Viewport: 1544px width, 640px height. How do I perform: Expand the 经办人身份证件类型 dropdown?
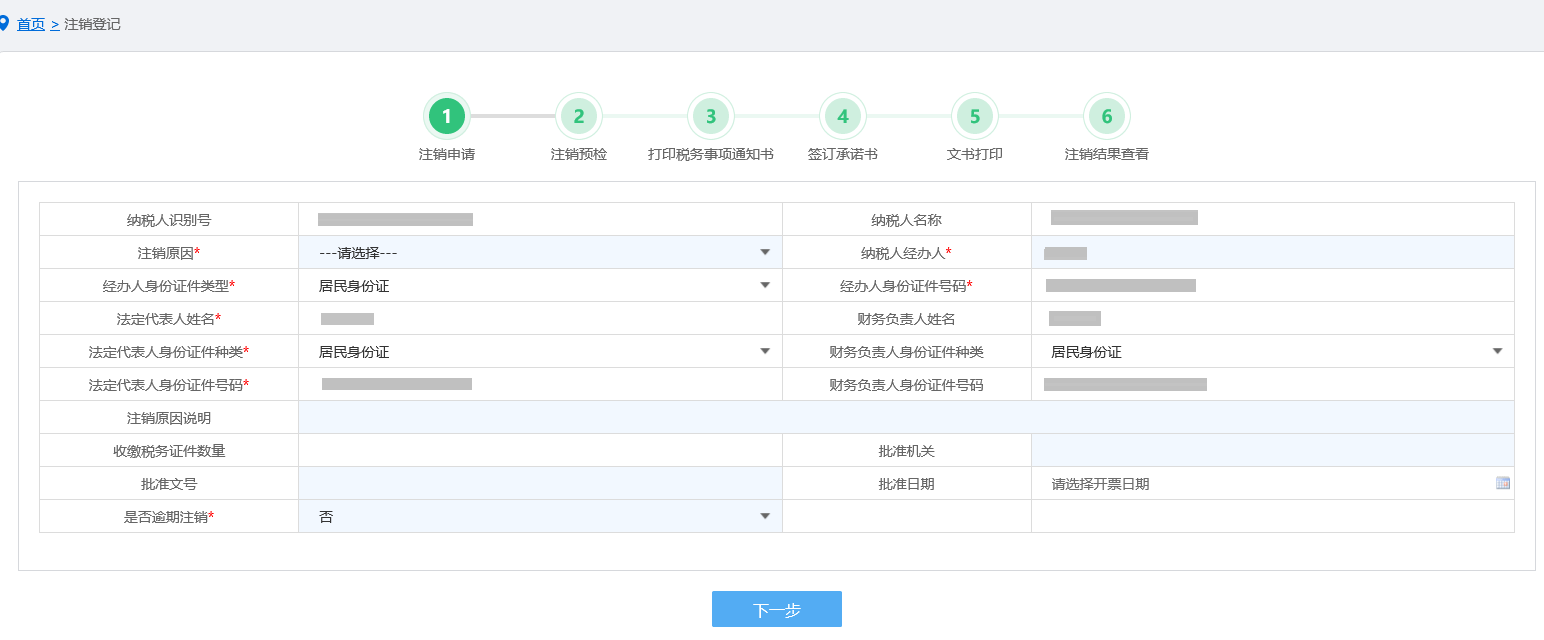[x=540, y=286]
